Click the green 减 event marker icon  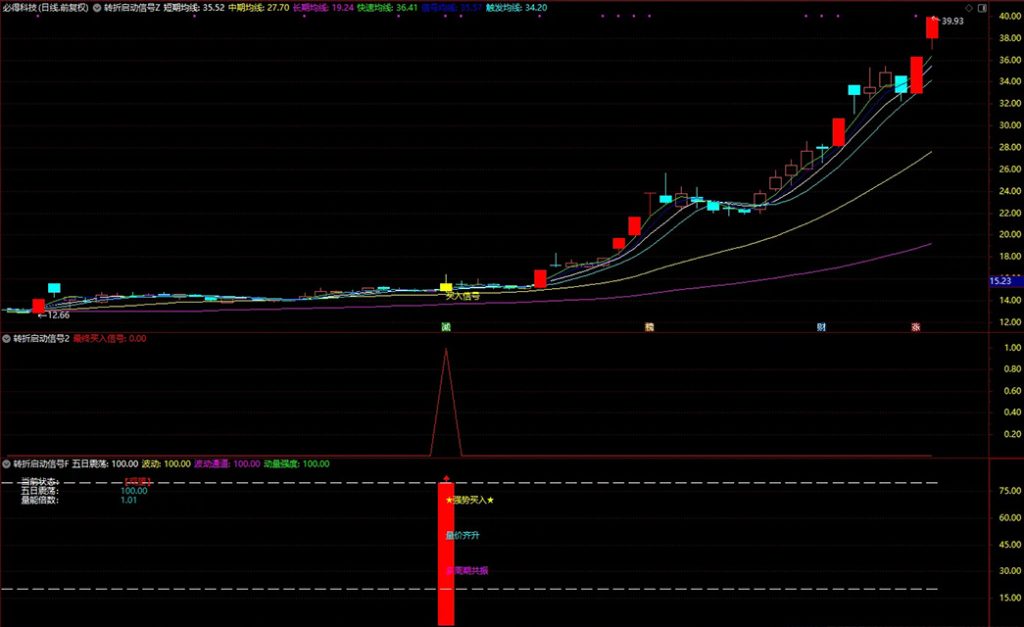click(446, 327)
